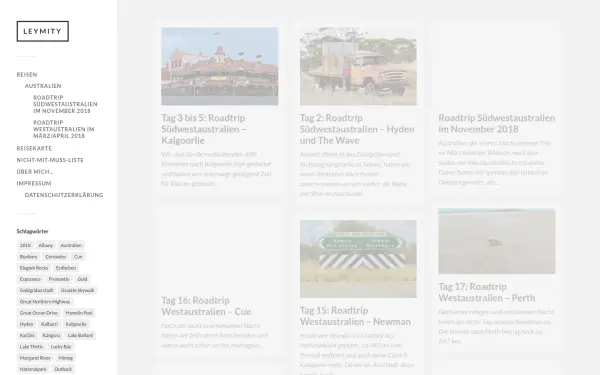Open the IMPRESSUM page
This screenshot has width=600, height=375.
34,183
